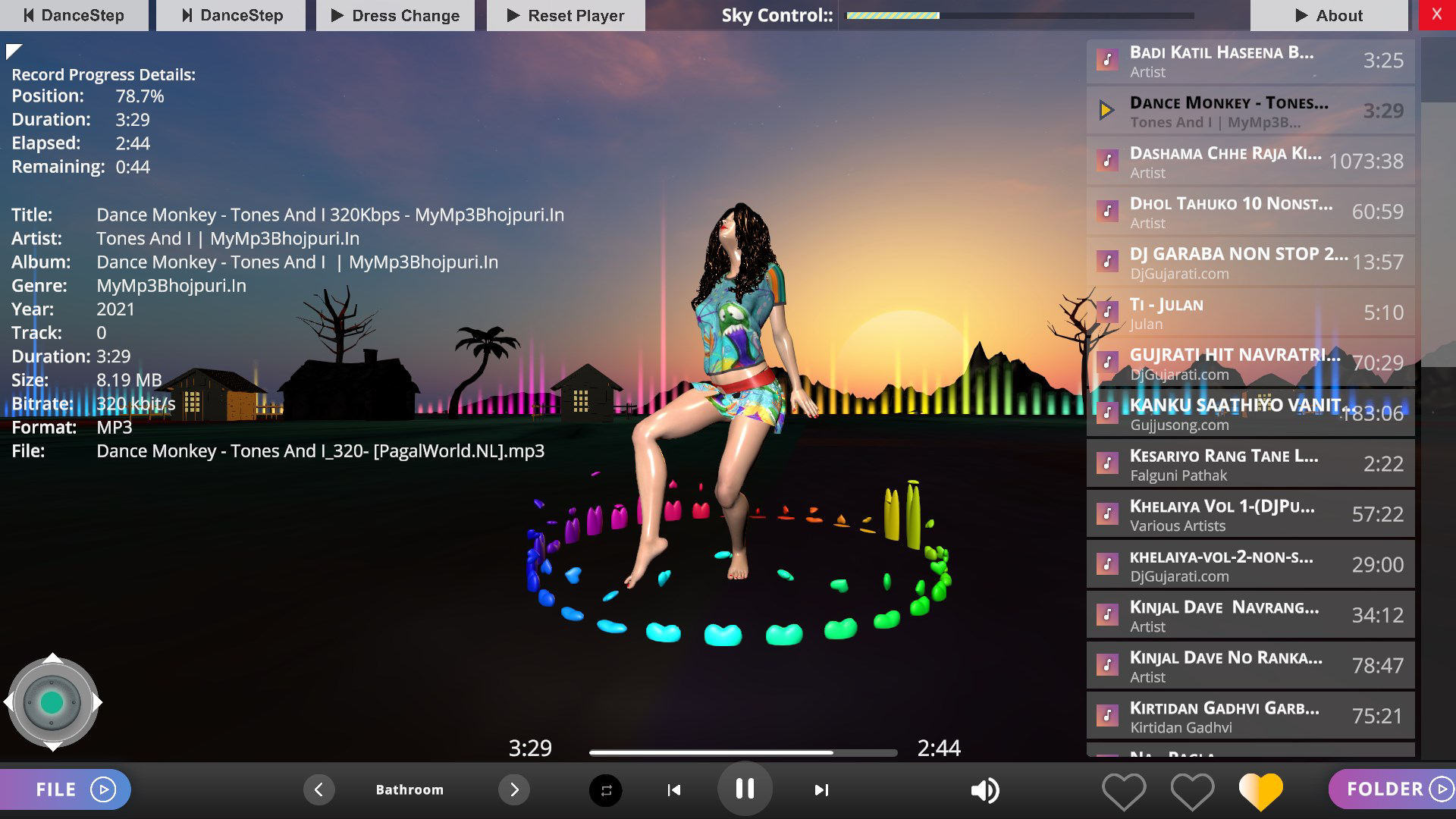Screen dimensions: 1456x819
Task: Click music note icon of Kirtidan Gadhvi
Action: pyautogui.click(x=1107, y=715)
